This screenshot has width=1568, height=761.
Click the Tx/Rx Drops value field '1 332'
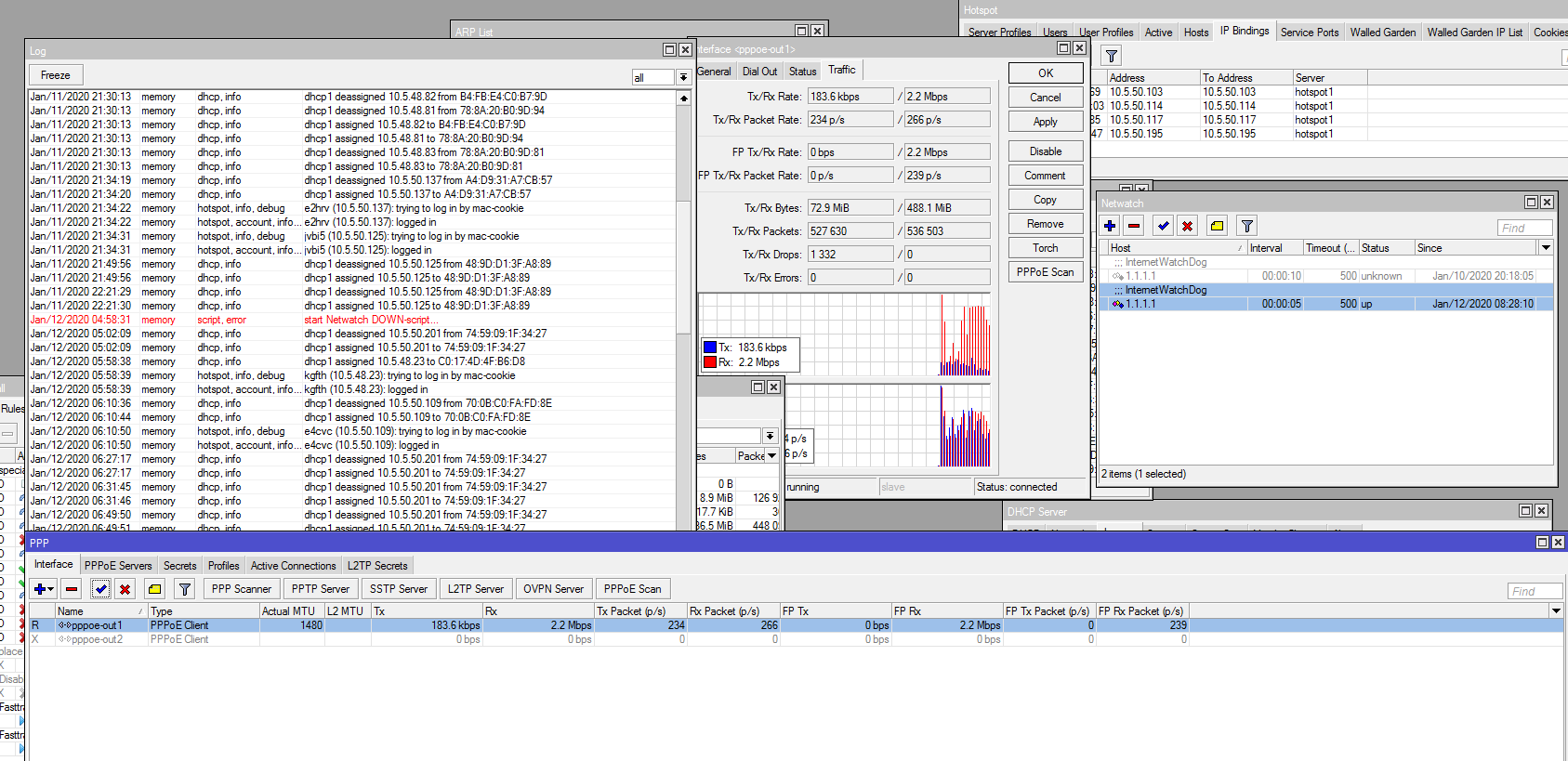coord(850,255)
